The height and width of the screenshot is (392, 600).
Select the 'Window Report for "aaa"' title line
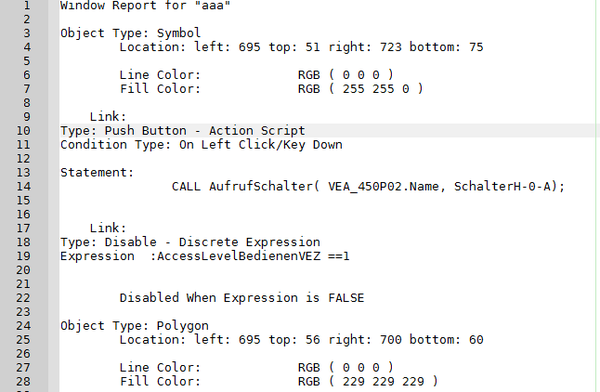tap(145, 5)
